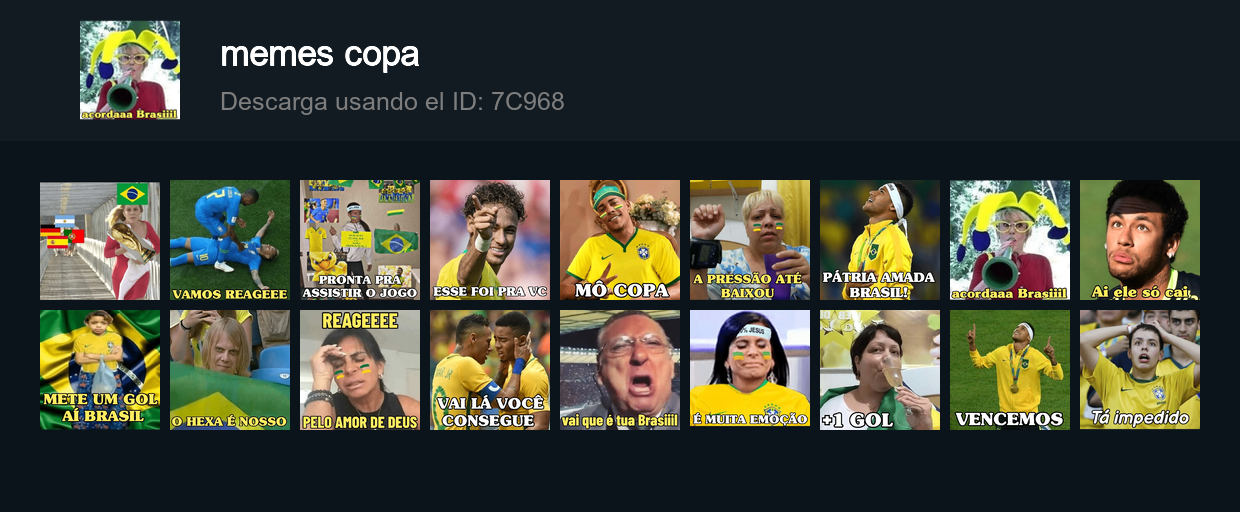The height and width of the screenshot is (512, 1240).
Task: Select the "+1 GOL" sticker
Action: [x=880, y=370]
